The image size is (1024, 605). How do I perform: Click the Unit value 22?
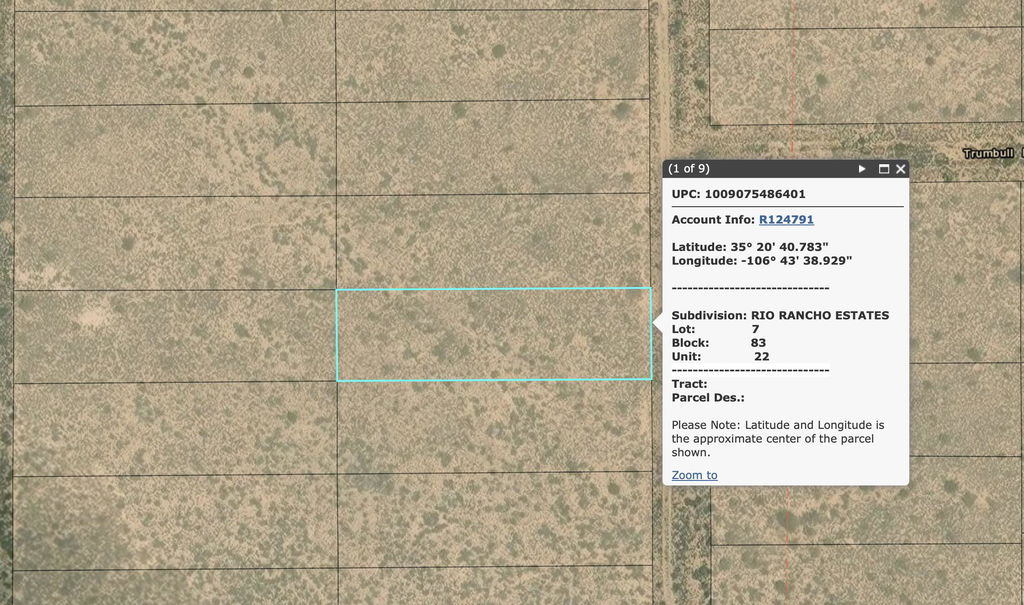click(761, 356)
